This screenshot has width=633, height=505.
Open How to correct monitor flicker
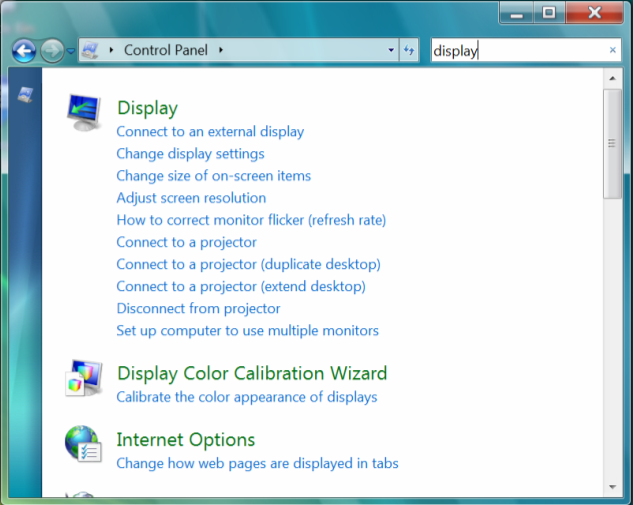251,220
